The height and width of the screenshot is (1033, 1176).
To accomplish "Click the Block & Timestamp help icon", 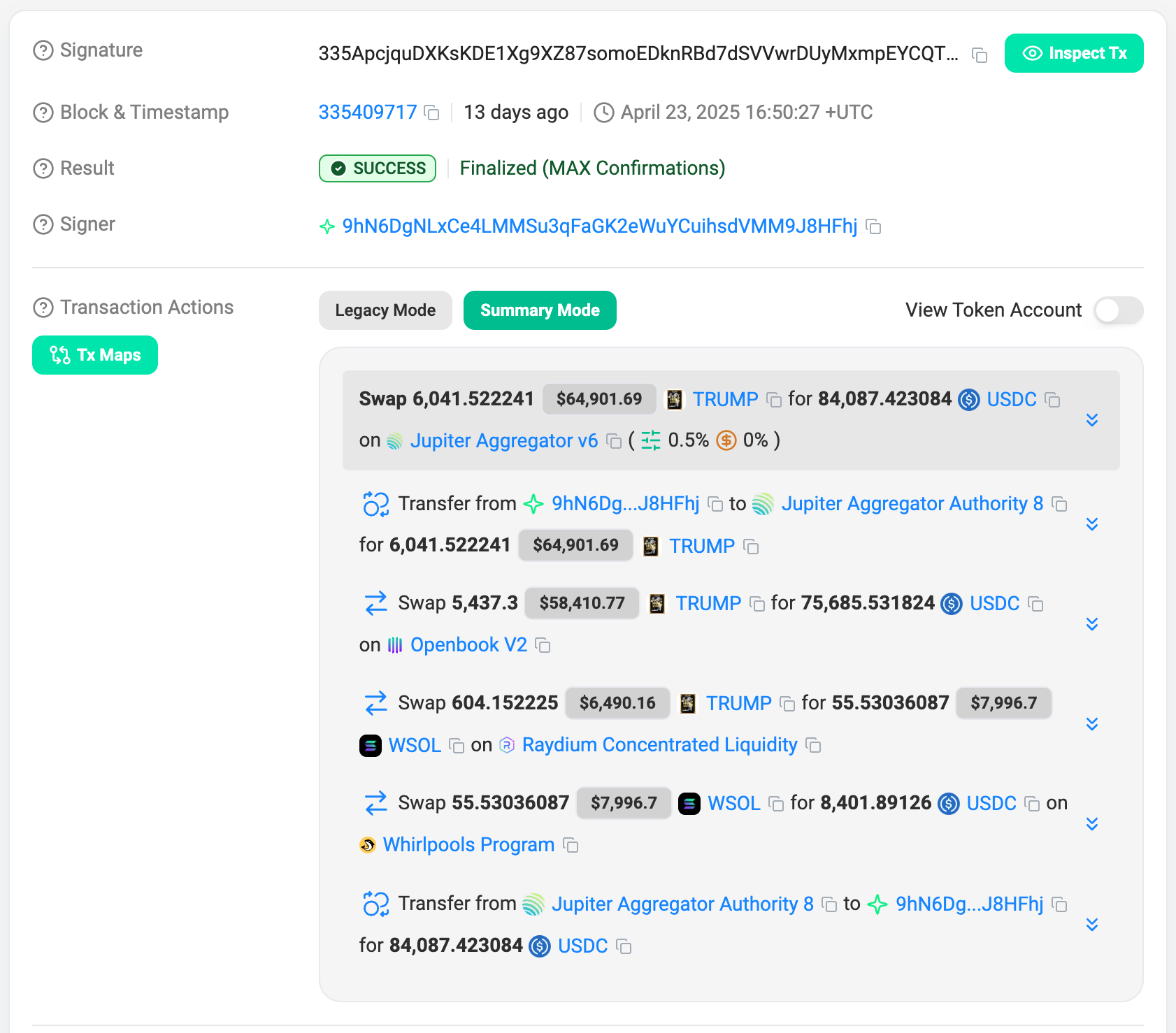I will click(43, 113).
